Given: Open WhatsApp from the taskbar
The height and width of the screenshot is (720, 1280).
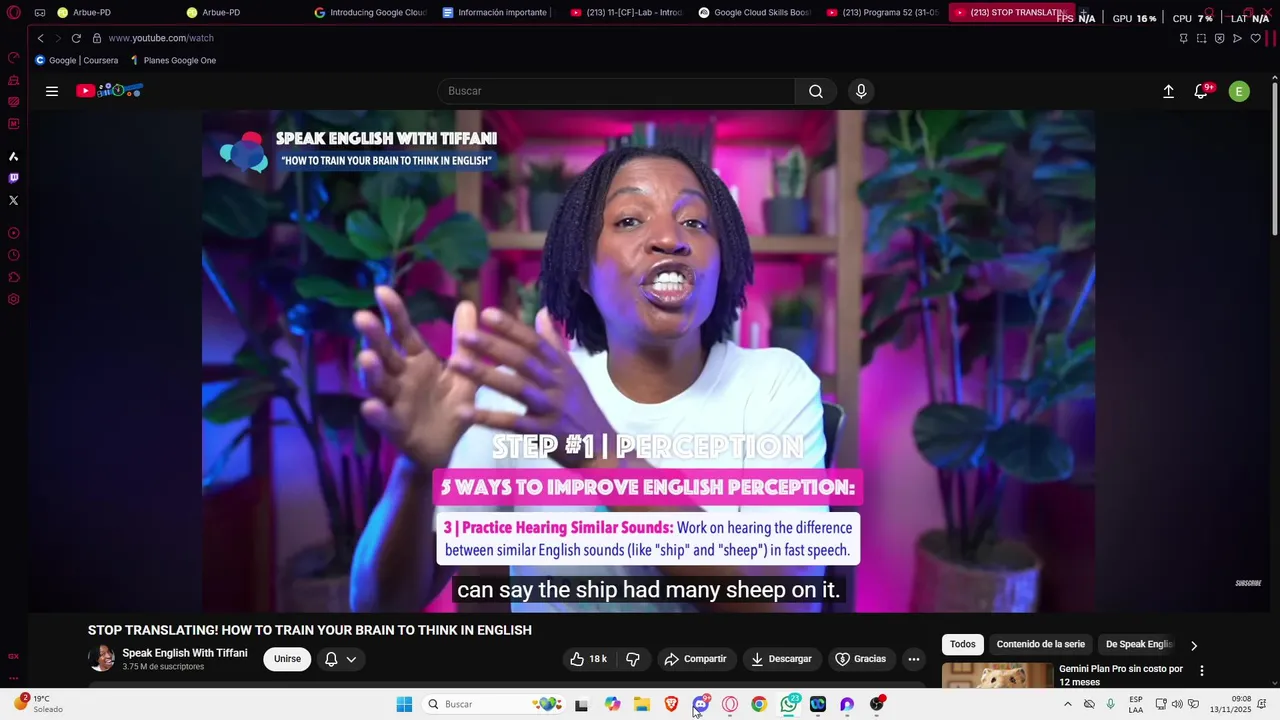Looking at the screenshot, I should pyautogui.click(x=789, y=704).
